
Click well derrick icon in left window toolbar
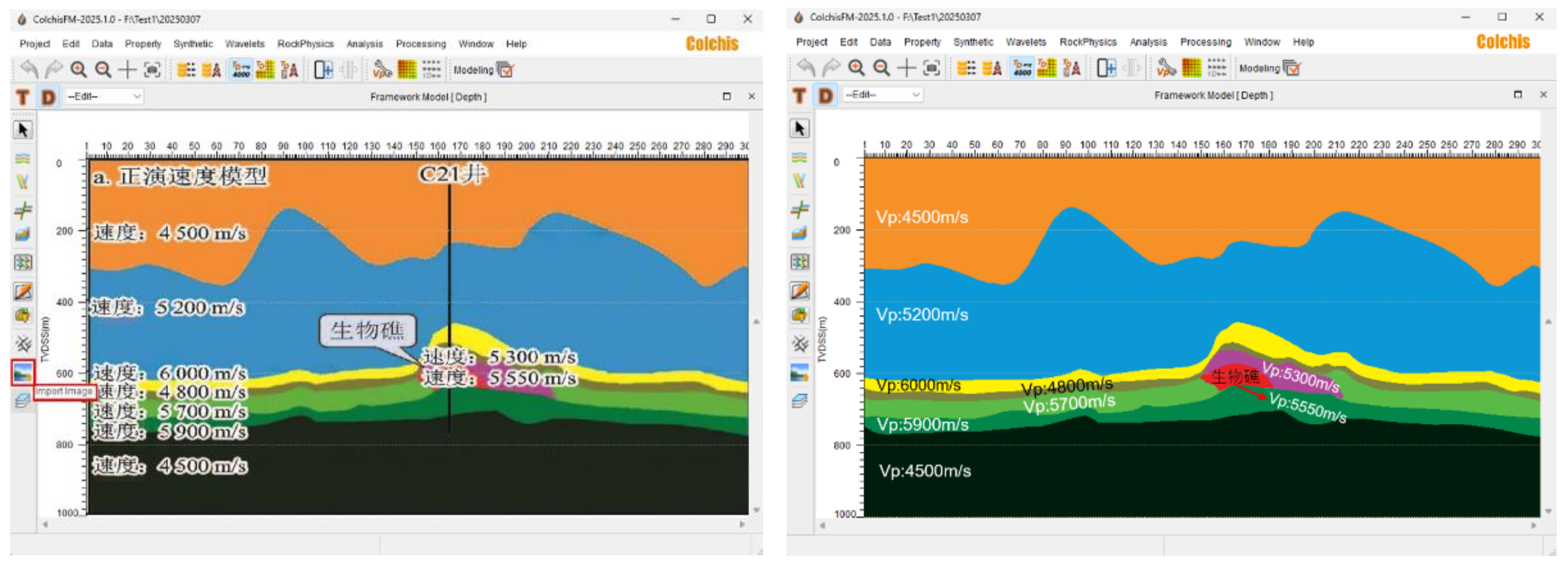[x=289, y=69]
